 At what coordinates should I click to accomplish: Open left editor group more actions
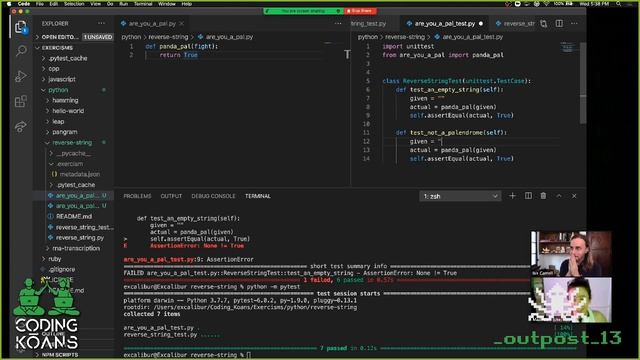(x=338, y=24)
